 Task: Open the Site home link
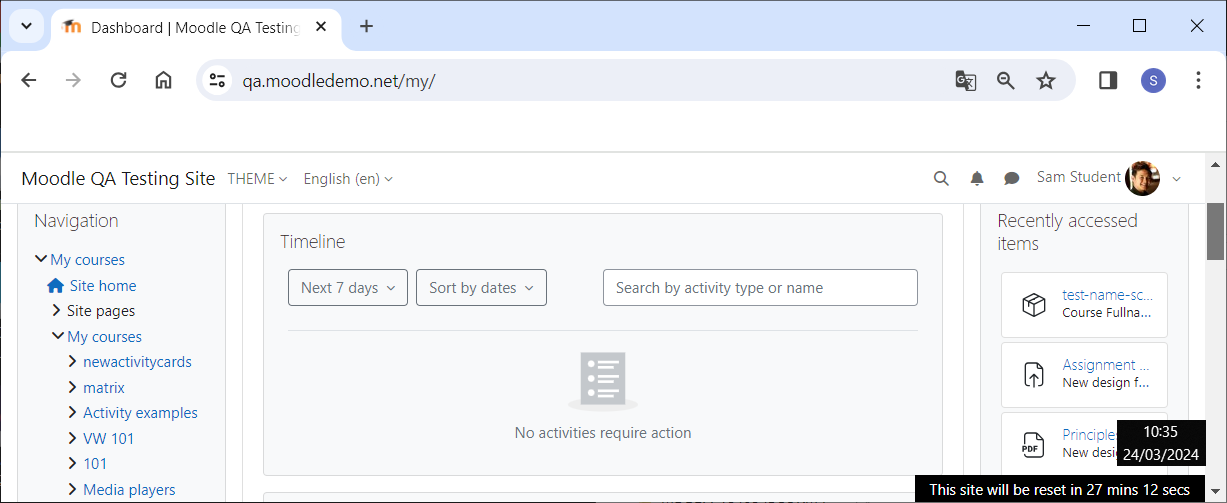(x=103, y=285)
